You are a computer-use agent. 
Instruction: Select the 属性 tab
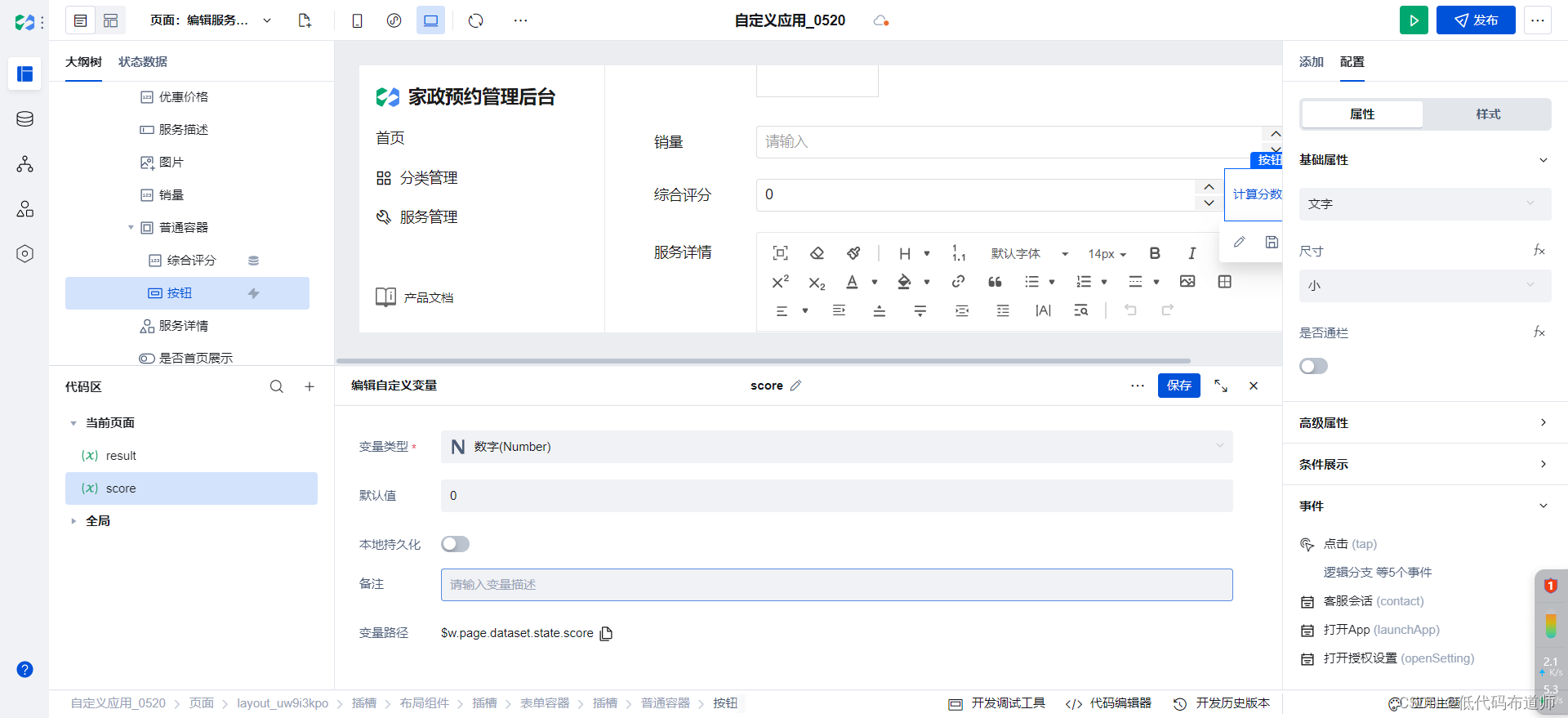click(1362, 114)
